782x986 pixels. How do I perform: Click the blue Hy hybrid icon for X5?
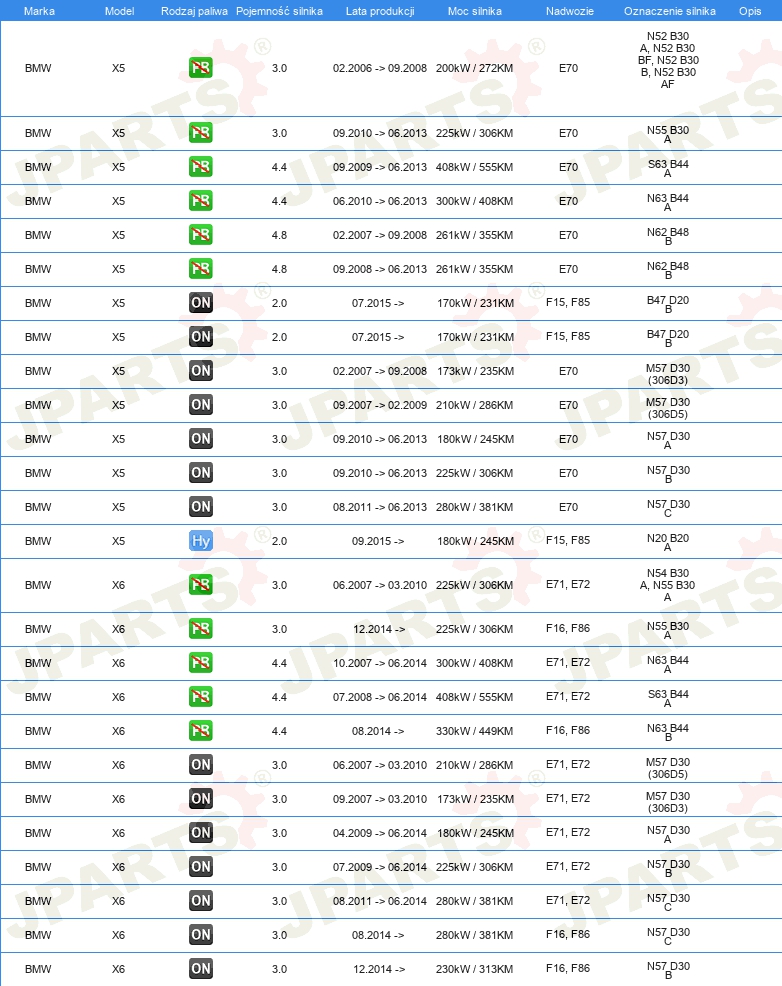coord(201,540)
